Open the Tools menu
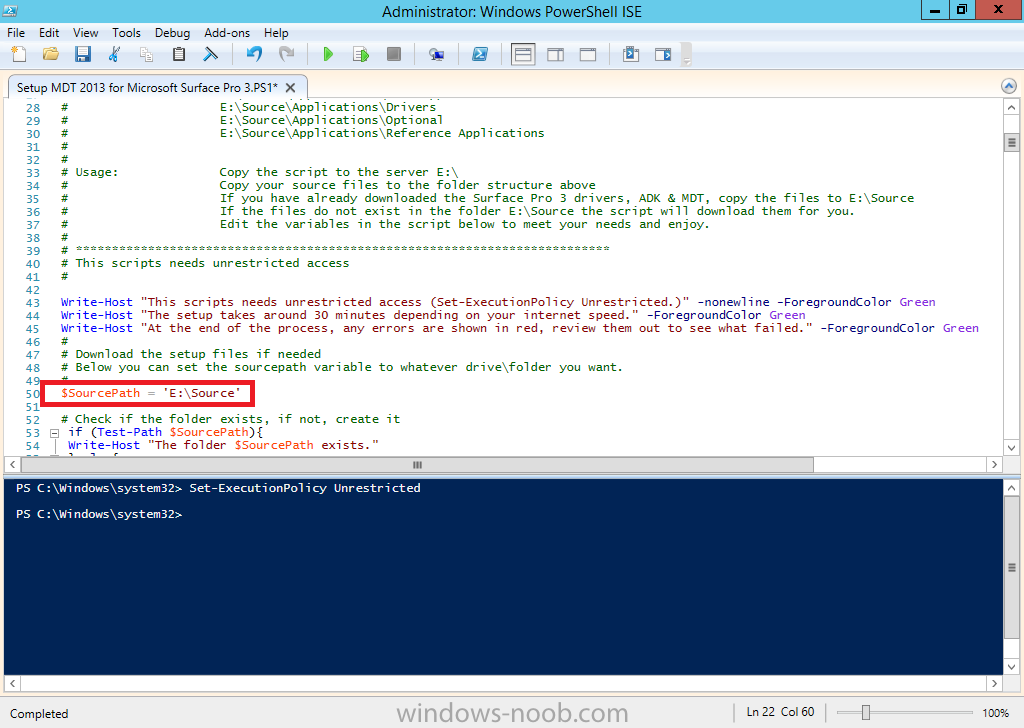This screenshot has height=728, width=1024. coord(126,33)
